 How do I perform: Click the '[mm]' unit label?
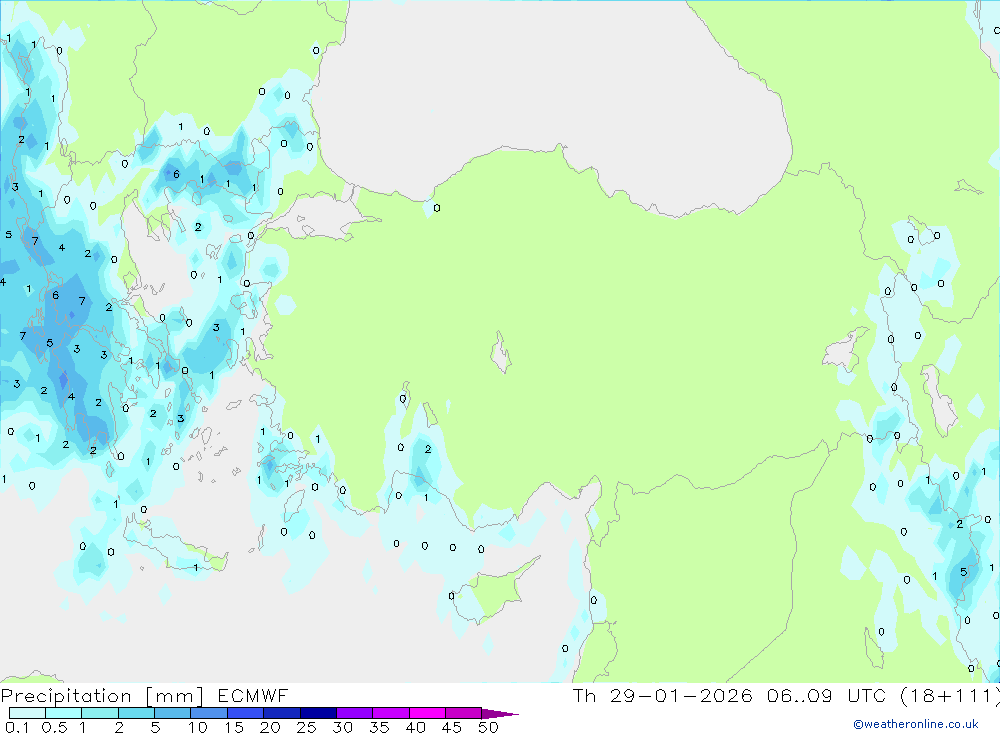coord(175,696)
